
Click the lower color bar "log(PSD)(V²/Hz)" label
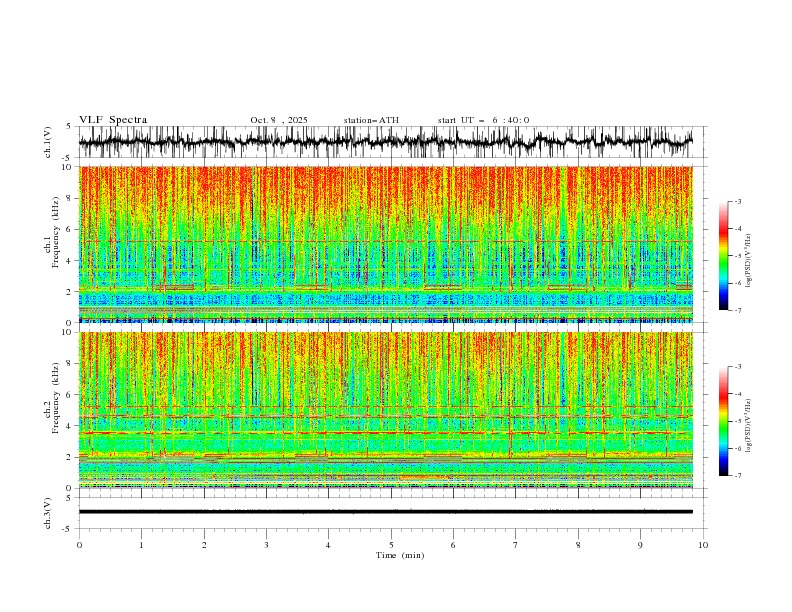click(748, 426)
